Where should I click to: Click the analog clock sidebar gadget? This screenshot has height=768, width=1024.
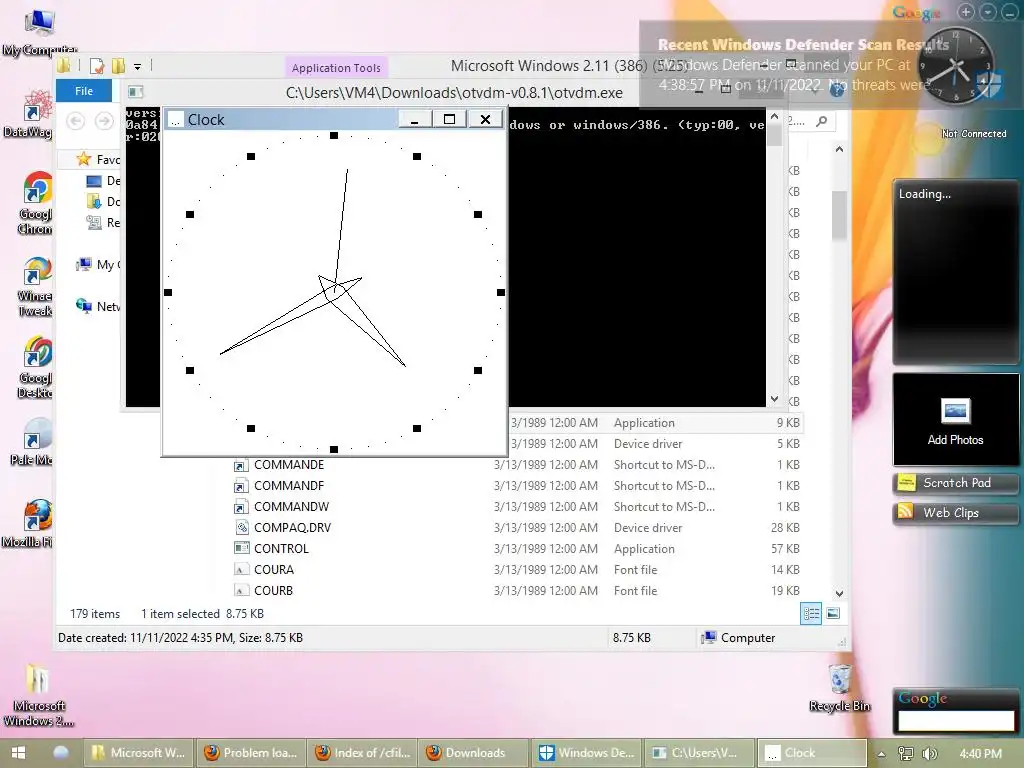point(956,65)
